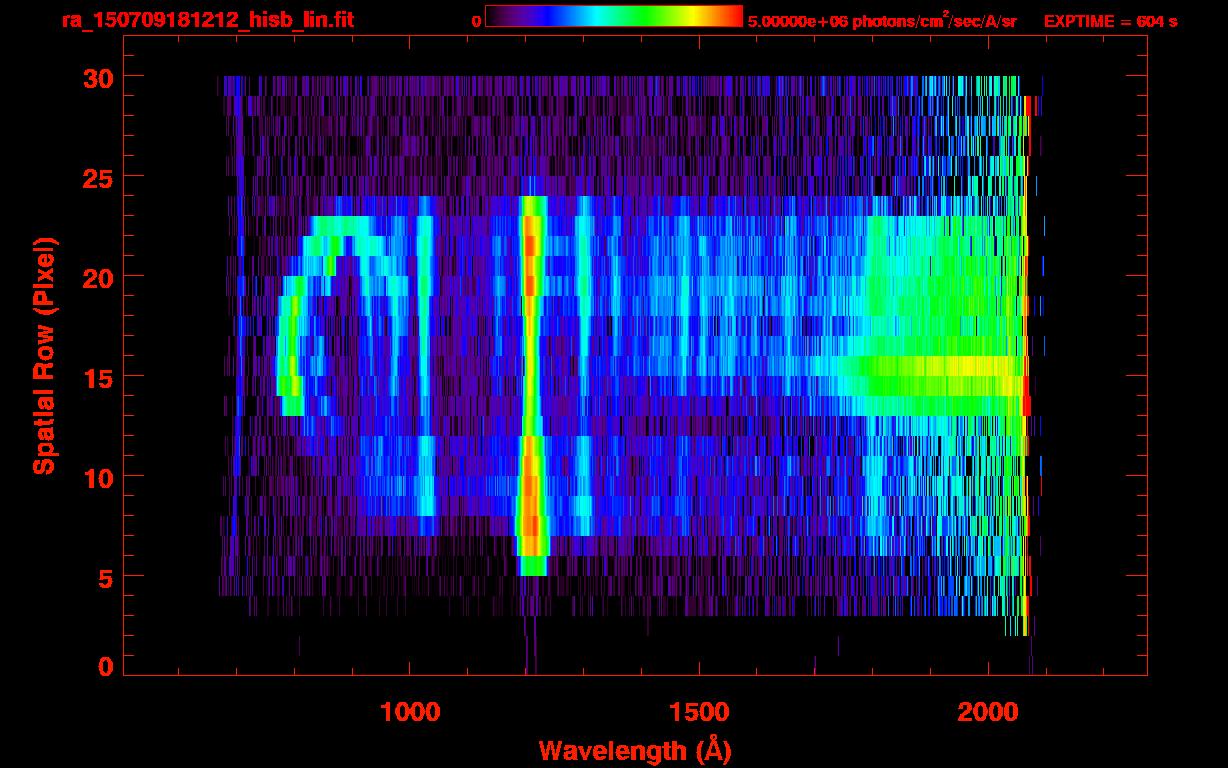Image resolution: width=1228 pixels, height=768 pixels.
Task: Click the 5.00000e+06 photons colorbar maximum label
Action: [x=881, y=21]
